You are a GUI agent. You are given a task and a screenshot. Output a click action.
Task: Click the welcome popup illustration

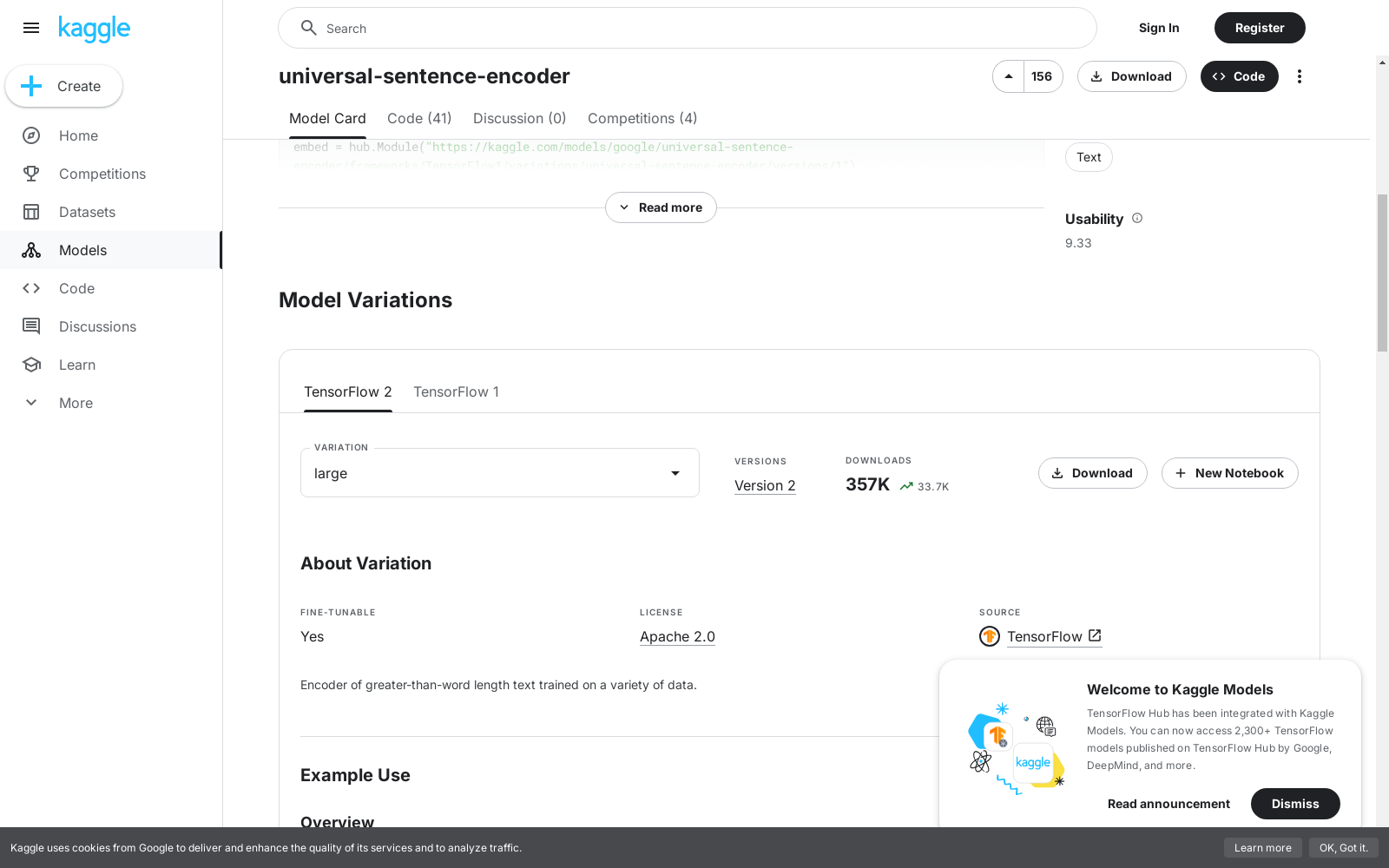[1017, 748]
